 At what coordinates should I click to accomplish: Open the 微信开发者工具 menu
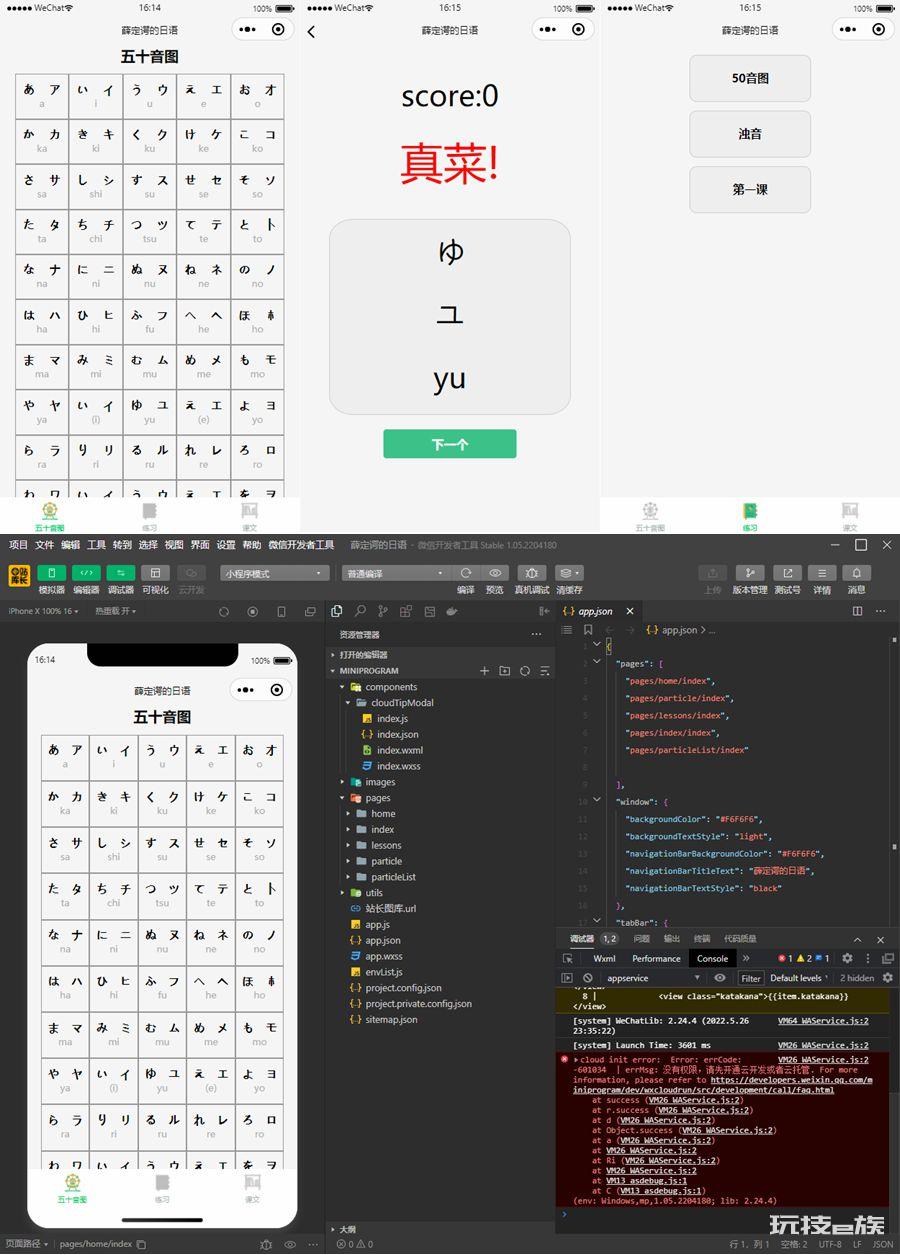coord(301,545)
